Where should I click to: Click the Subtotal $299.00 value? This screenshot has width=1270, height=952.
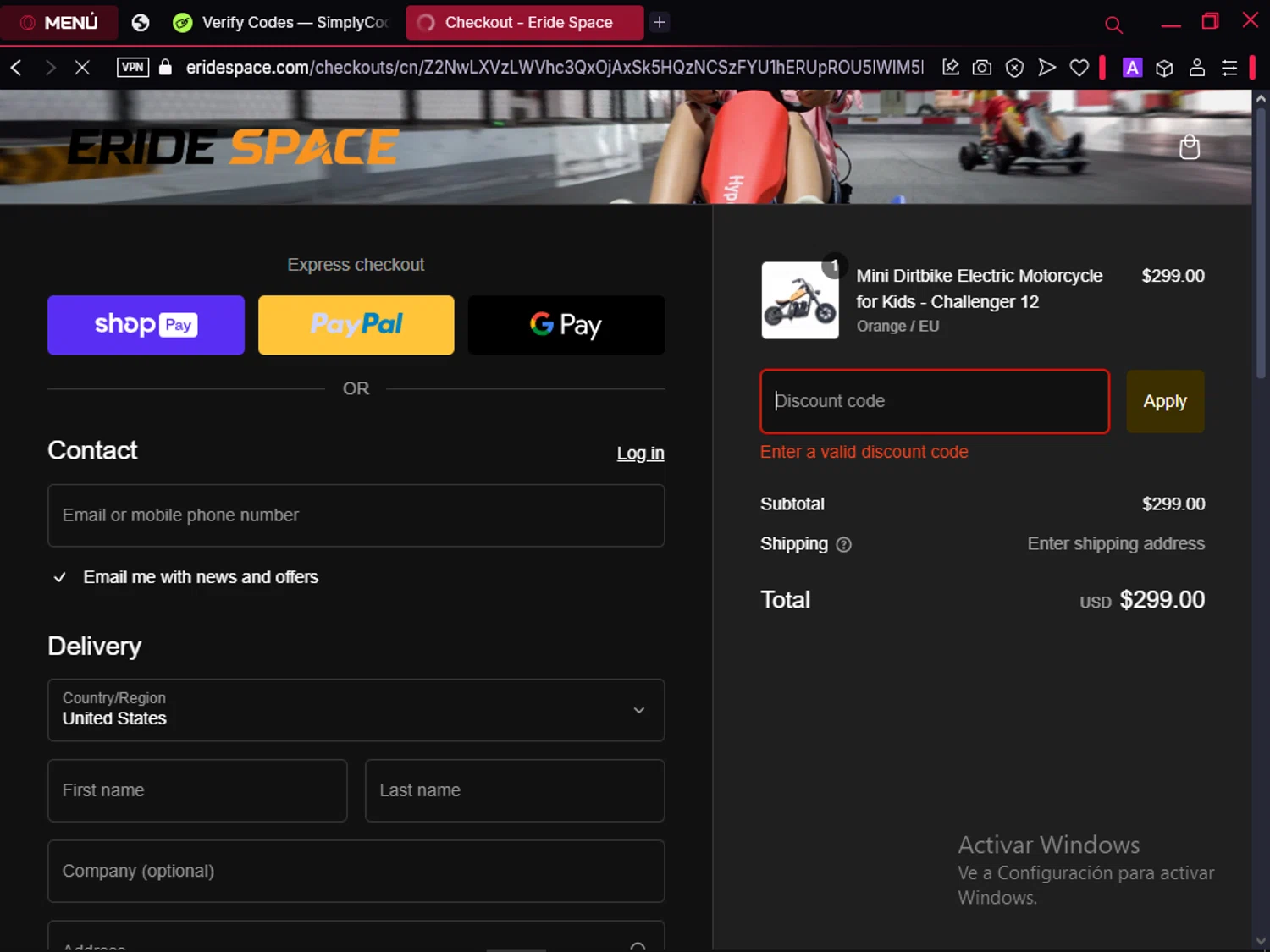[1173, 504]
